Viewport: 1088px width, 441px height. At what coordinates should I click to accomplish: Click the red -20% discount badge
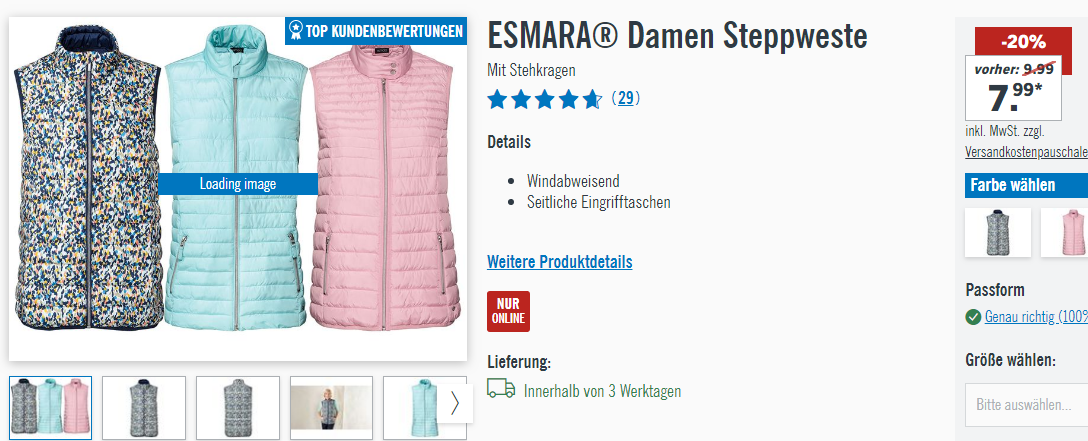(x=1023, y=42)
